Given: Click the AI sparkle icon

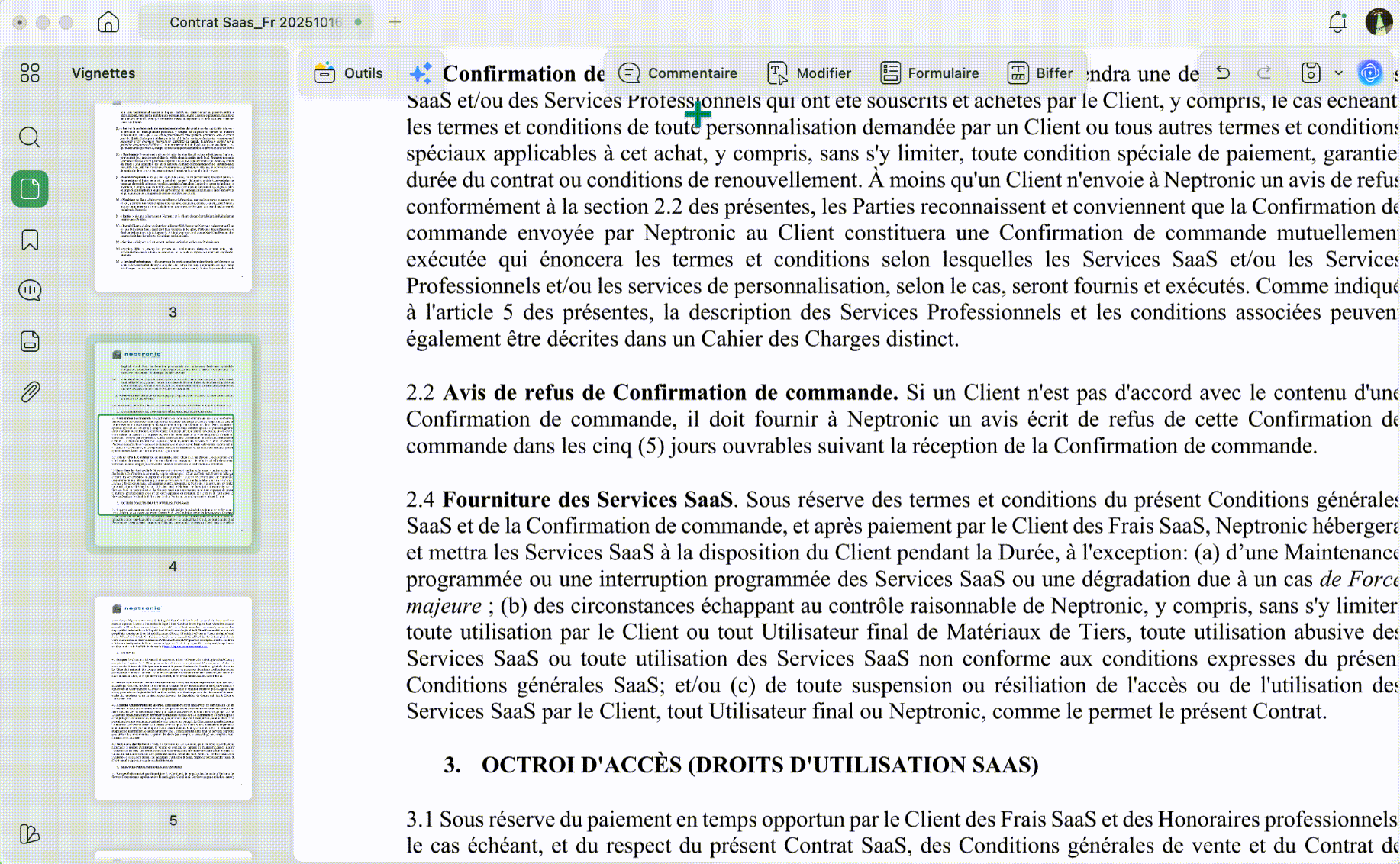Looking at the screenshot, I should [421, 73].
